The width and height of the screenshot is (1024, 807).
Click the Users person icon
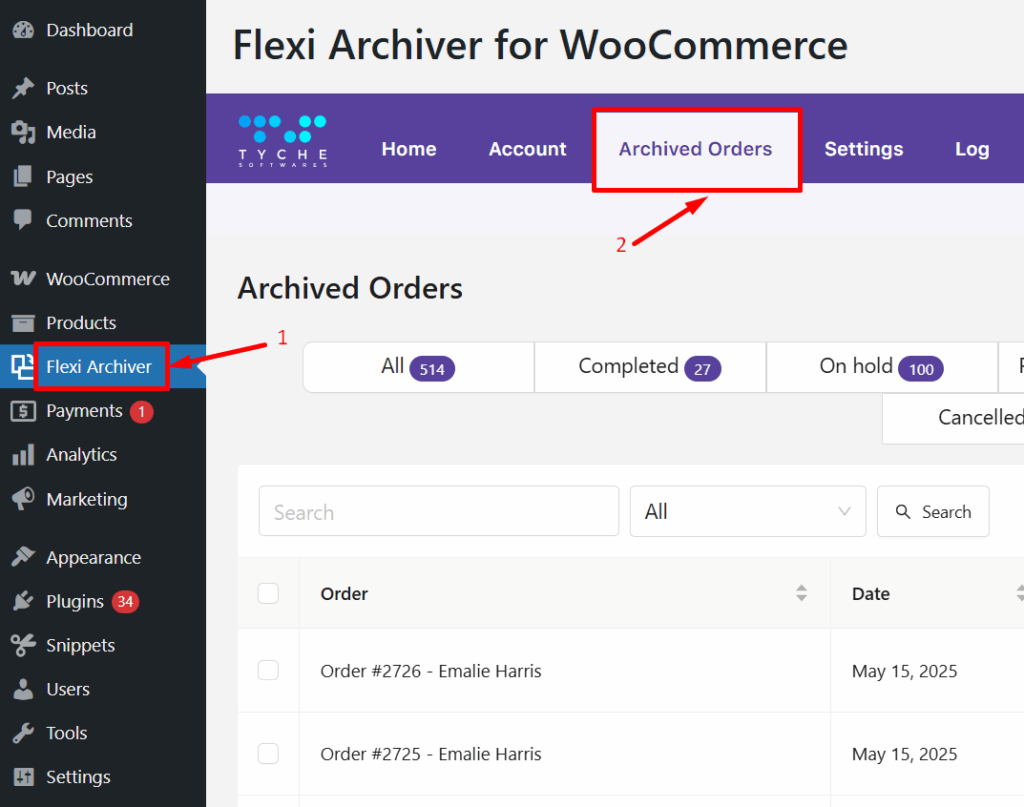[23, 689]
